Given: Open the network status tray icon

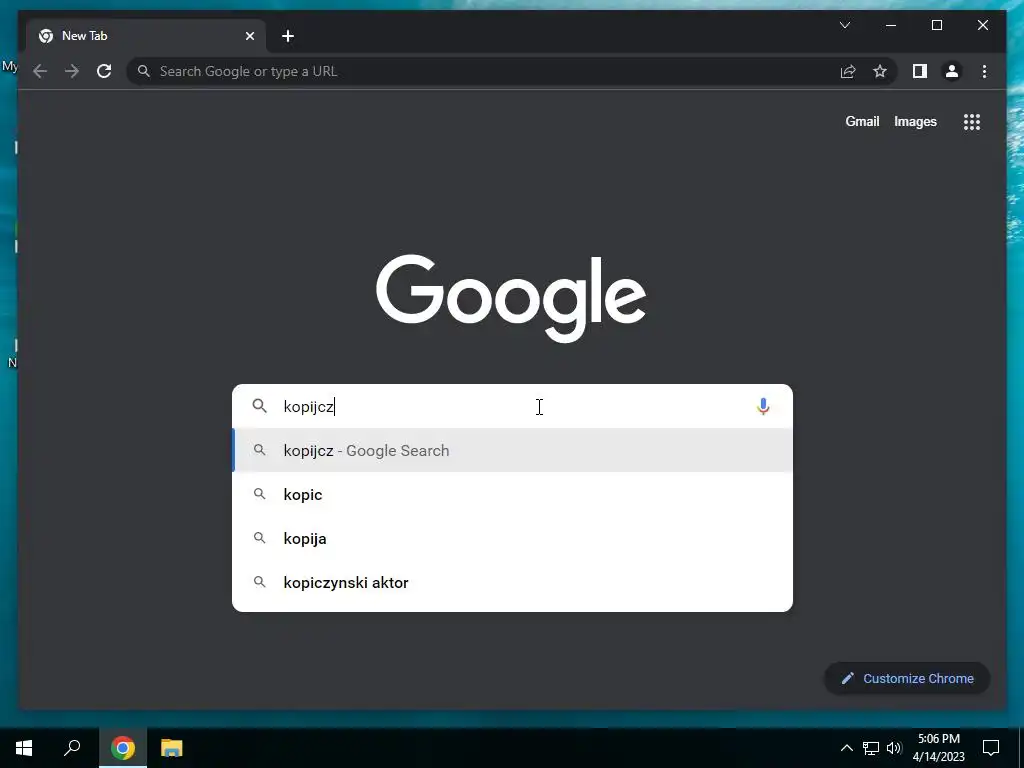Looking at the screenshot, I should [x=871, y=748].
